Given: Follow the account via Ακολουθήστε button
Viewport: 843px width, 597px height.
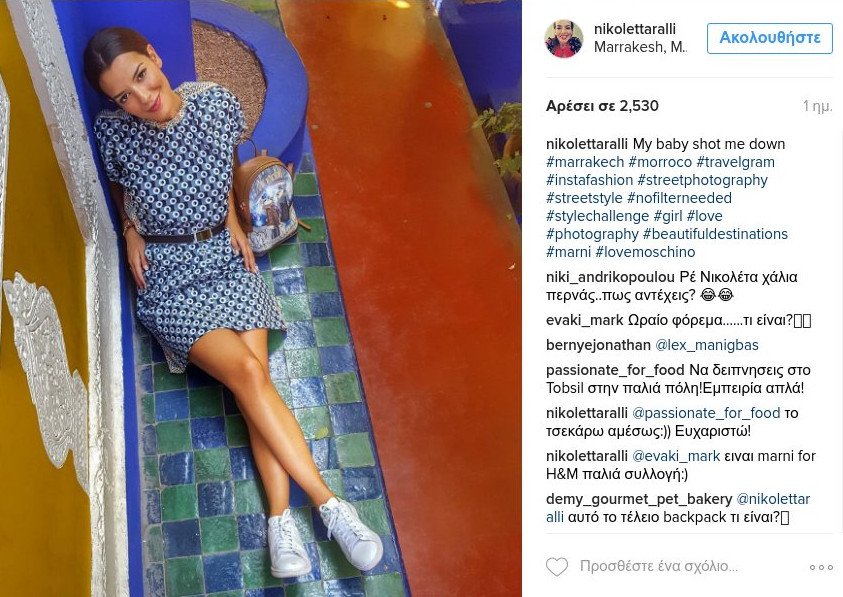Looking at the screenshot, I should [769, 38].
